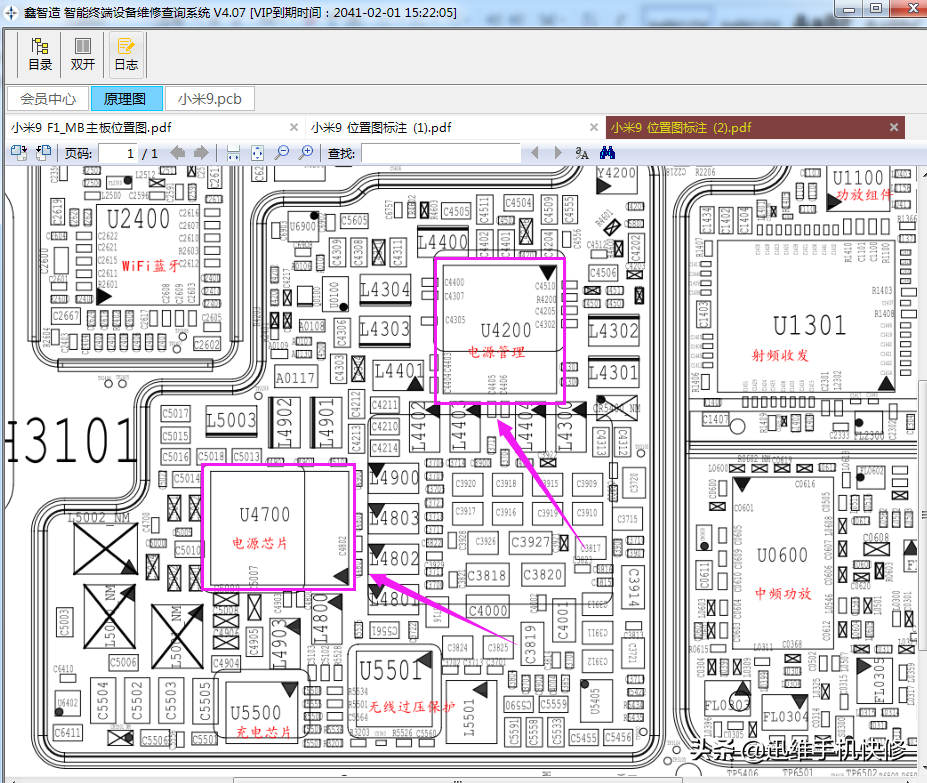Click the L4302 inductor label
The width and height of the screenshot is (927, 783).
[614, 331]
